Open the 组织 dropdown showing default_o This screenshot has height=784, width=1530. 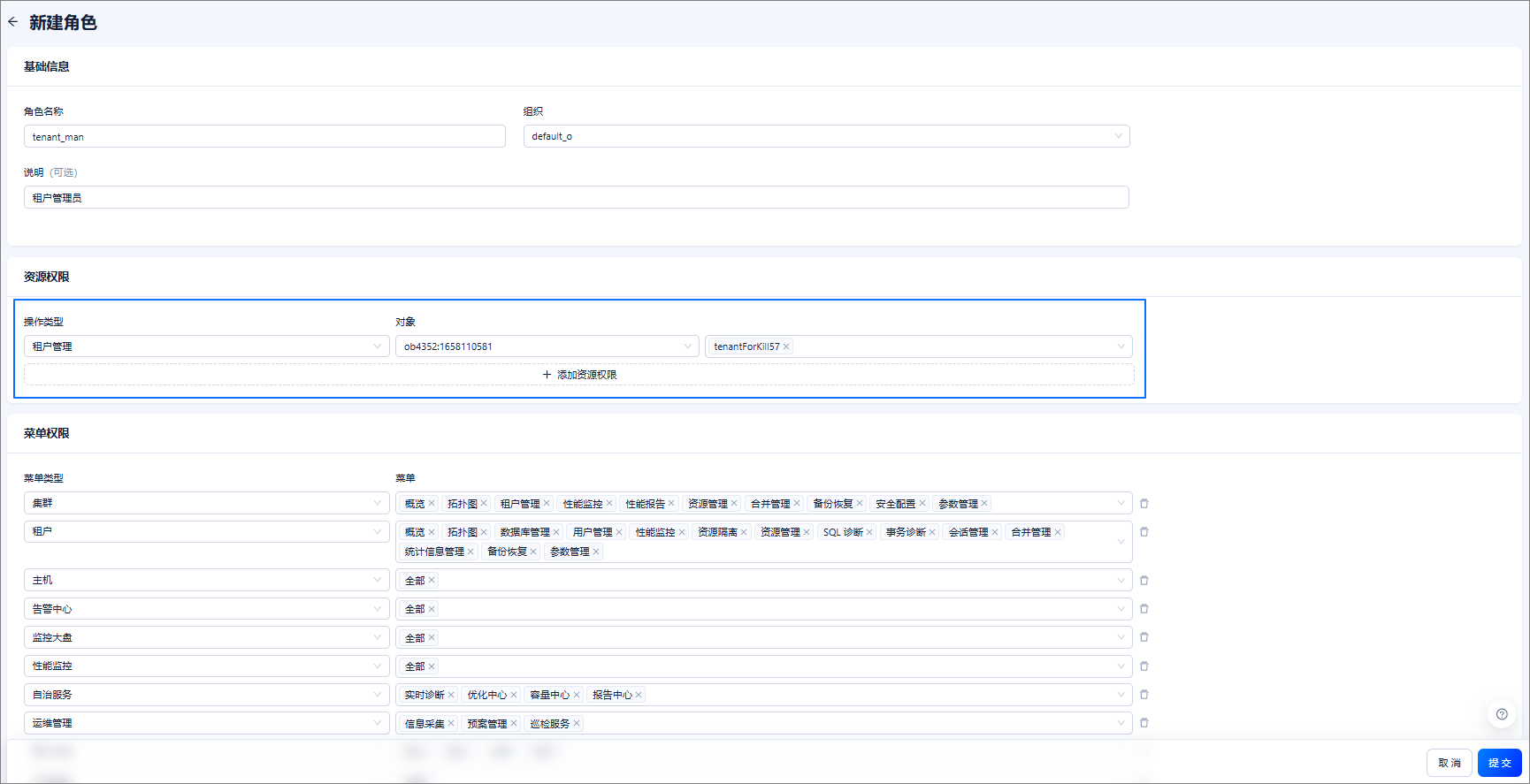click(x=826, y=136)
